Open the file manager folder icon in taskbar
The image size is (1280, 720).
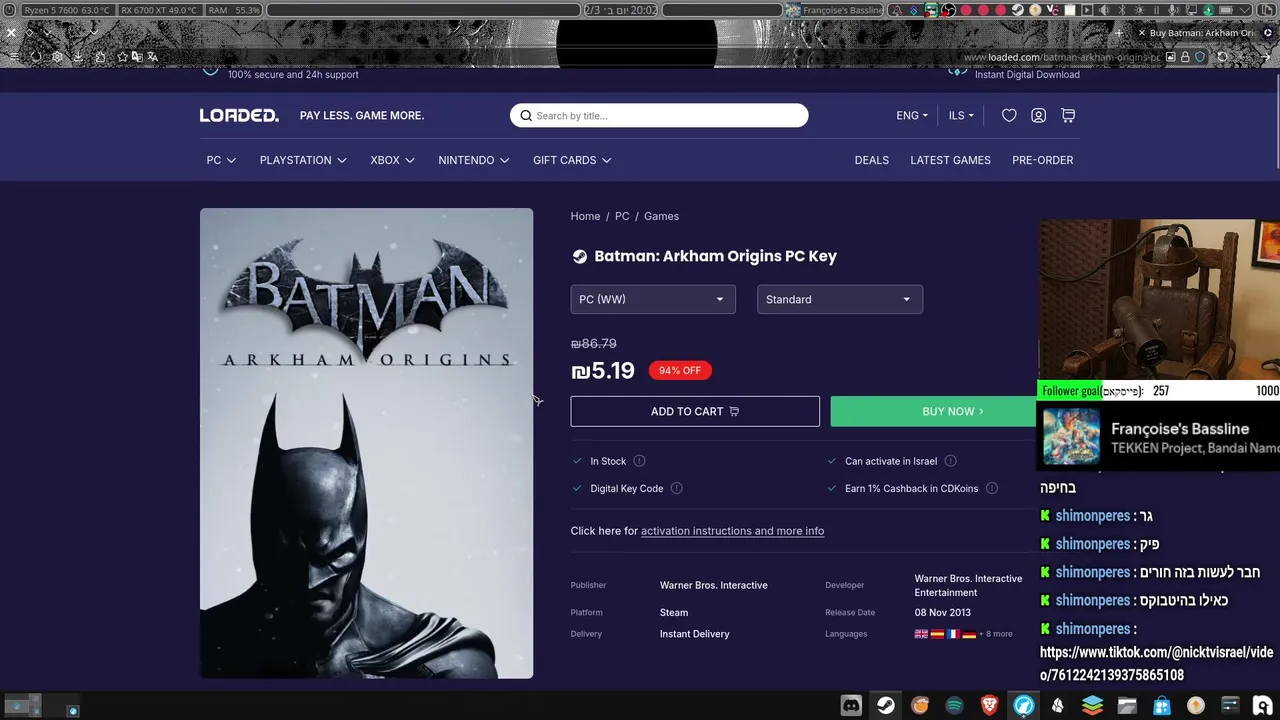(x=1127, y=705)
